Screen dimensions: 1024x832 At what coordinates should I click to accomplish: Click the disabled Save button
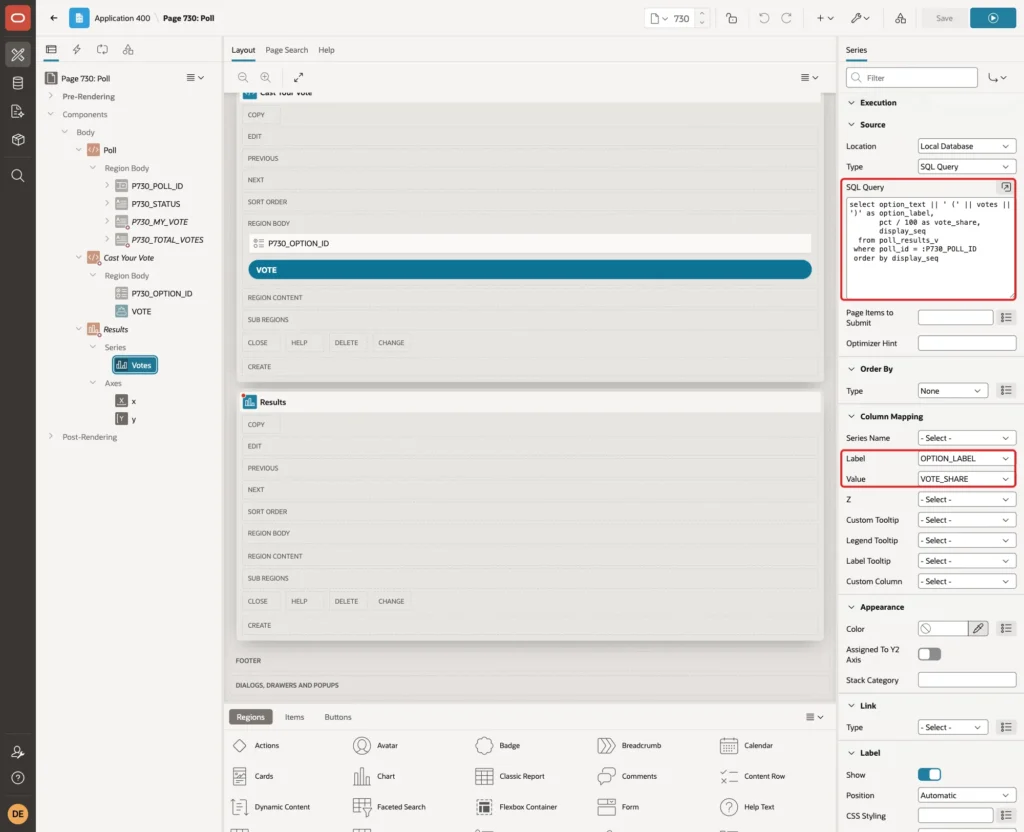[x=944, y=18]
